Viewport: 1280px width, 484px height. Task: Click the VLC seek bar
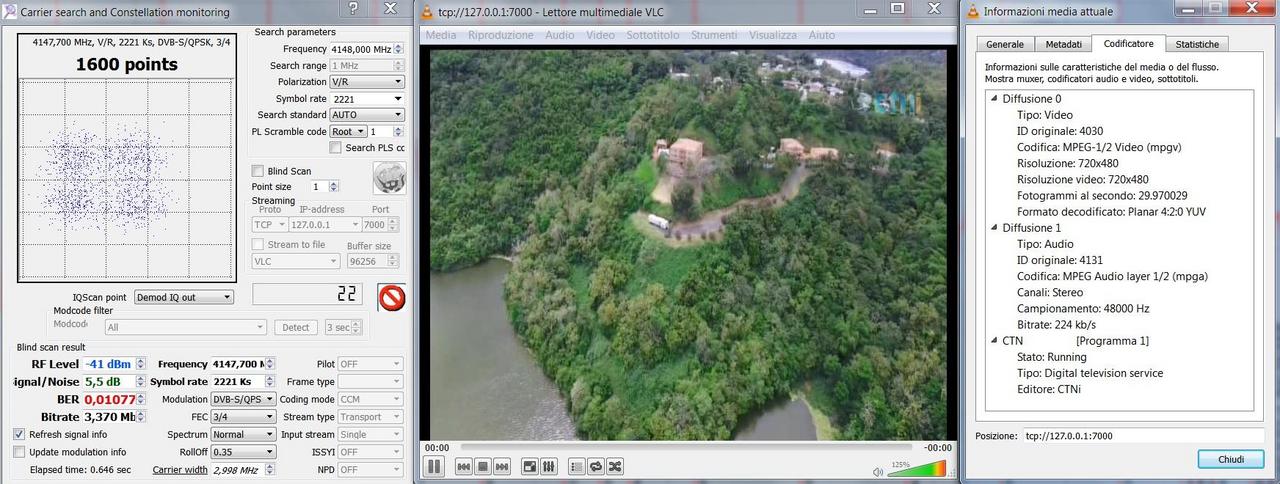[686, 447]
